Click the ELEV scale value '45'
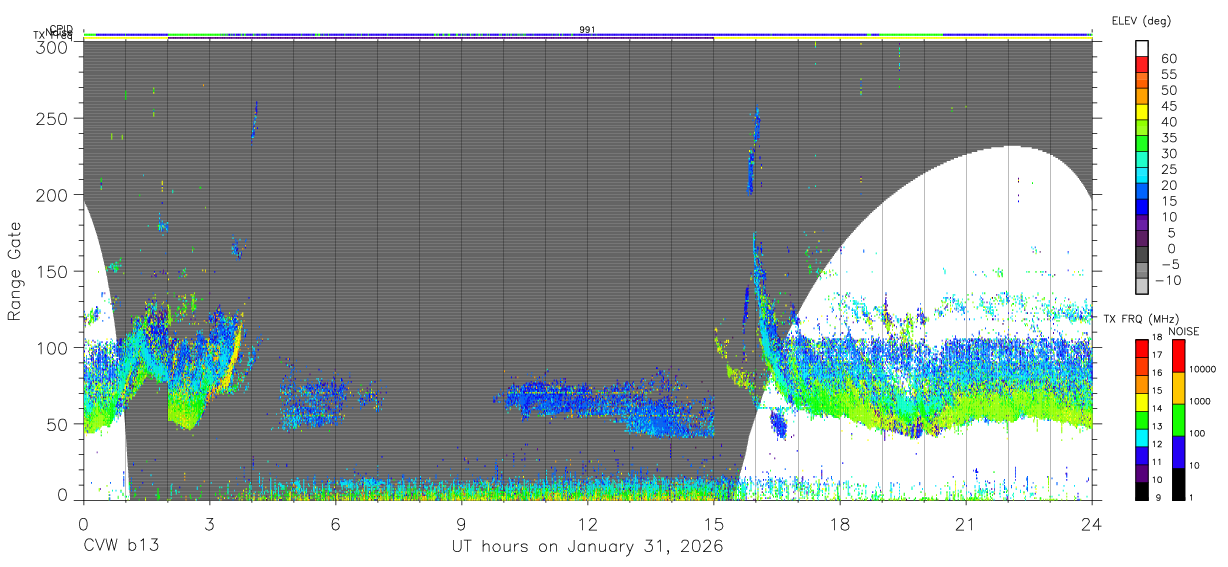This screenshot has width=1228, height=567. pyautogui.click(x=1168, y=105)
